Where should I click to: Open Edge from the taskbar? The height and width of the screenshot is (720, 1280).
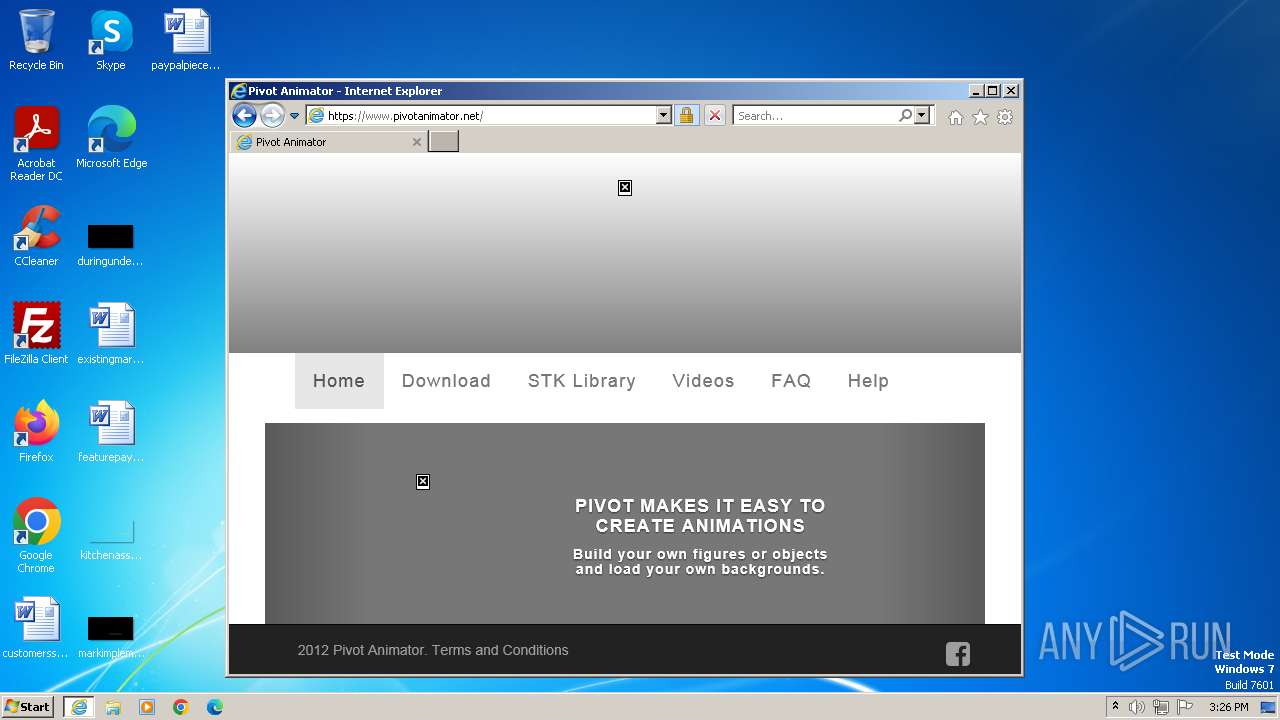click(215, 707)
